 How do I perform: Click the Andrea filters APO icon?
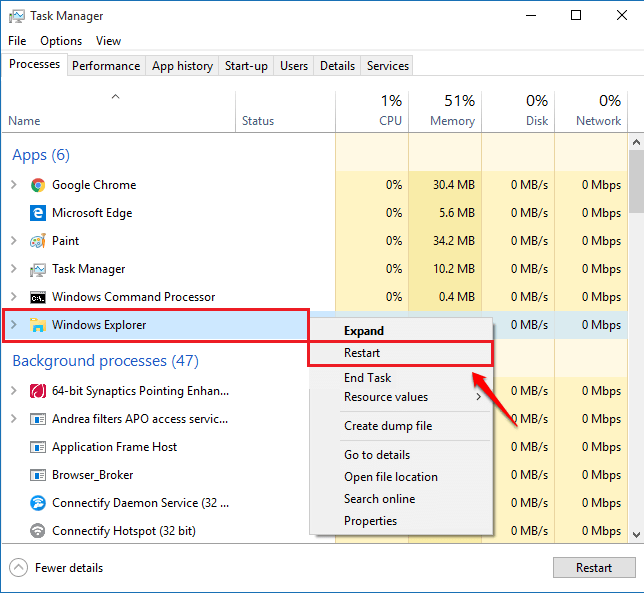(x=38, y=419)
